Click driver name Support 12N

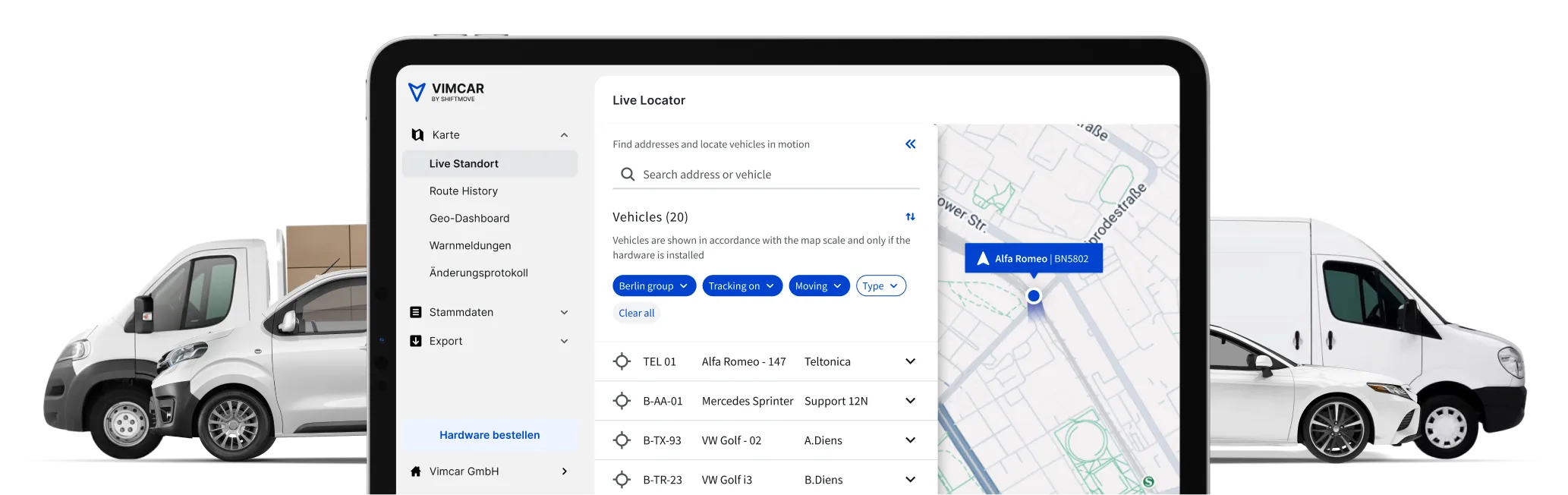[x=836, y=401]
